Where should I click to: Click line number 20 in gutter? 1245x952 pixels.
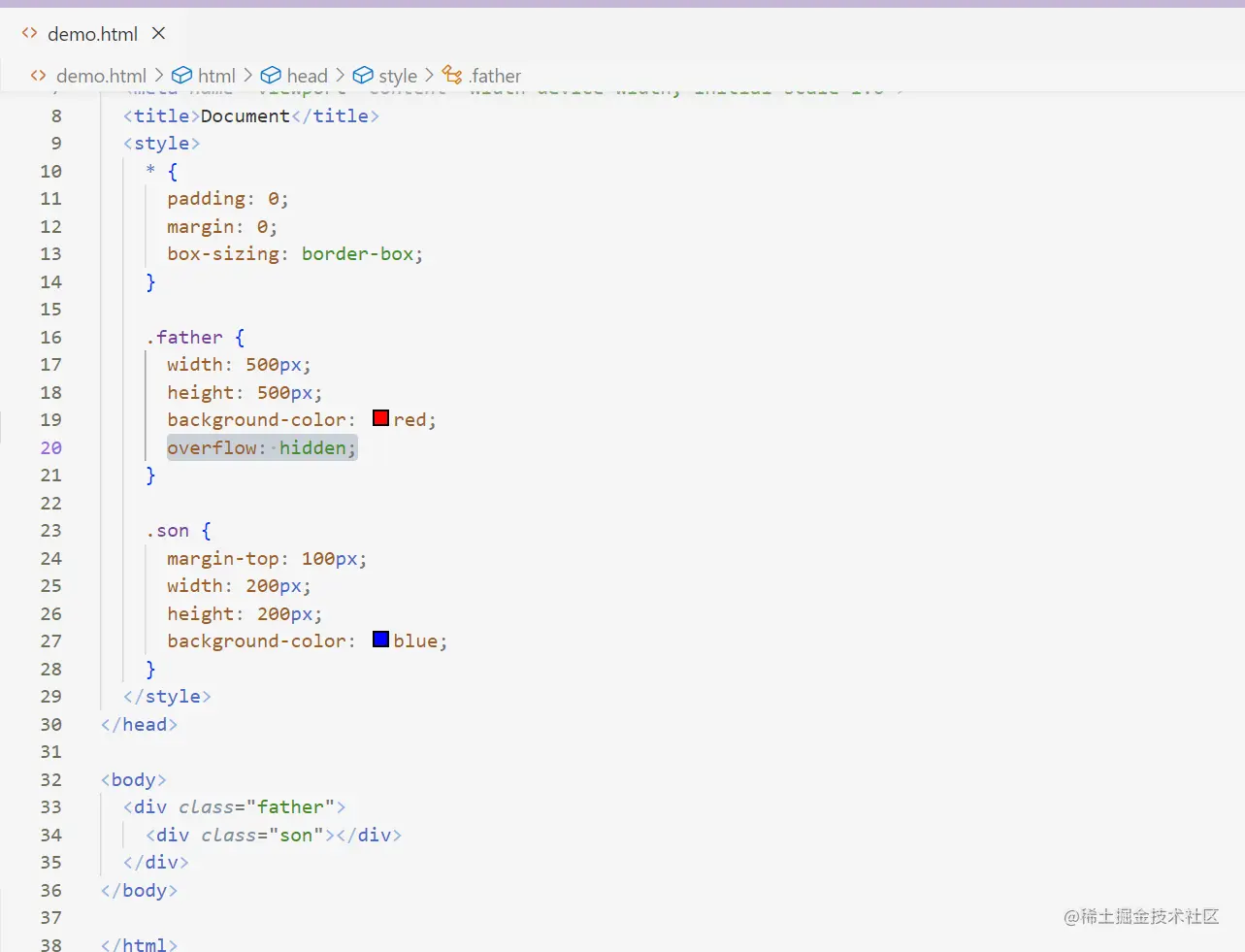tap(50, 447)
